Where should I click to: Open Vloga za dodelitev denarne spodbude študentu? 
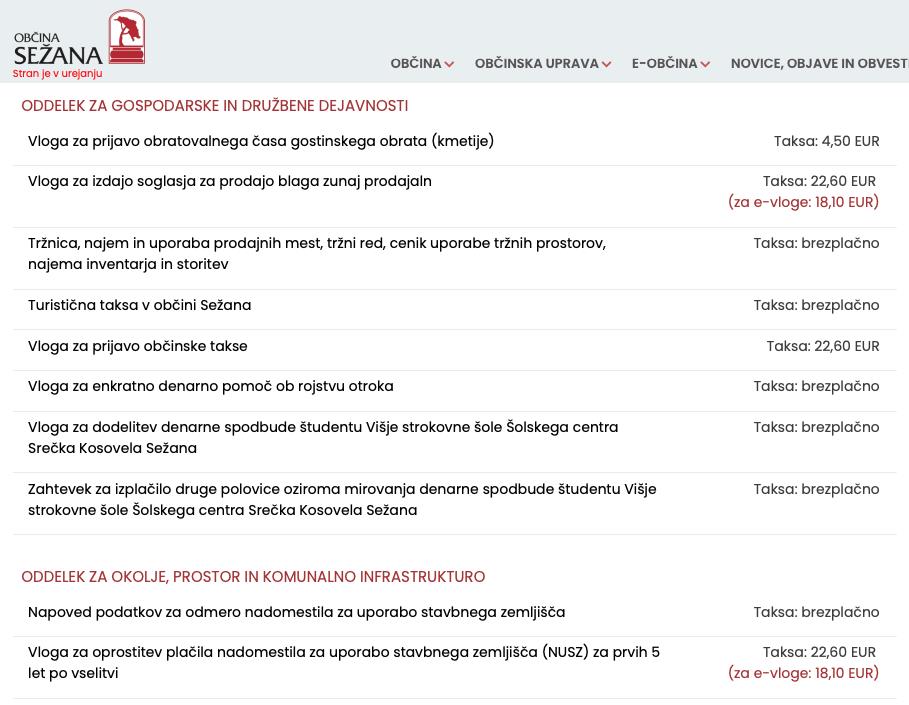click(x=323, y=437)
